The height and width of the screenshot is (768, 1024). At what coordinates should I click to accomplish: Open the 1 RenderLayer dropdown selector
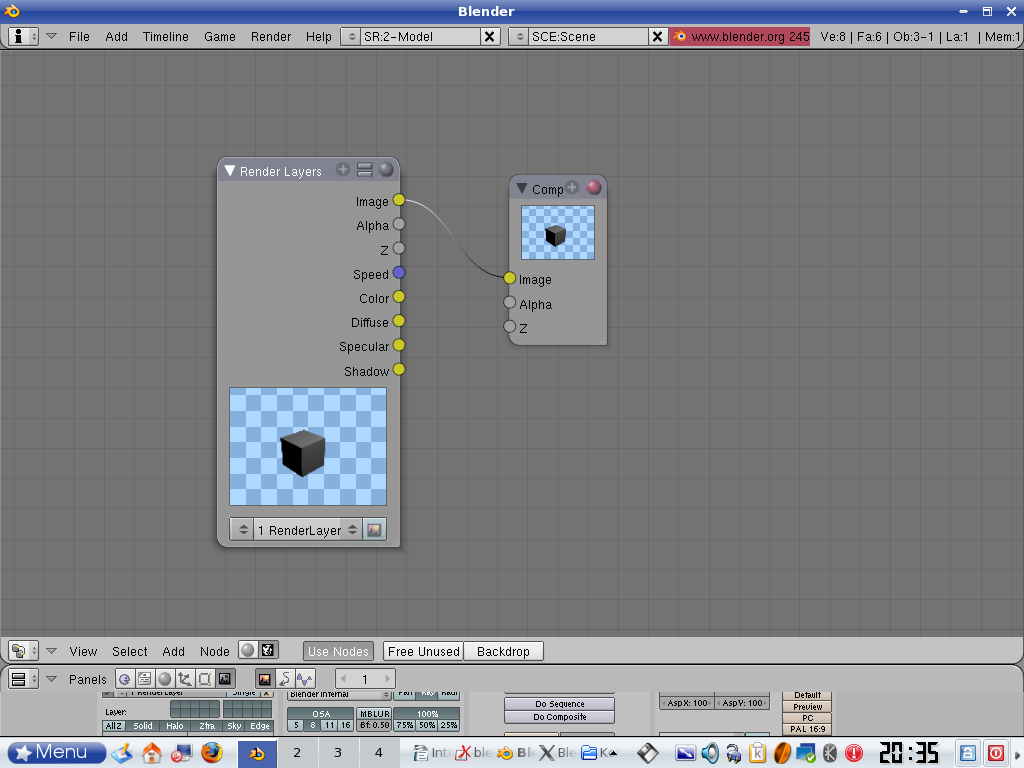click(x=297, y=530)
